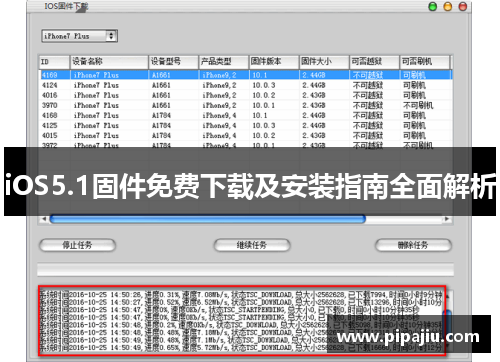This screenshot has width=500, height=362.
Task: Click the horizontal scrollbar left arrow
Action: click(44, 219)
